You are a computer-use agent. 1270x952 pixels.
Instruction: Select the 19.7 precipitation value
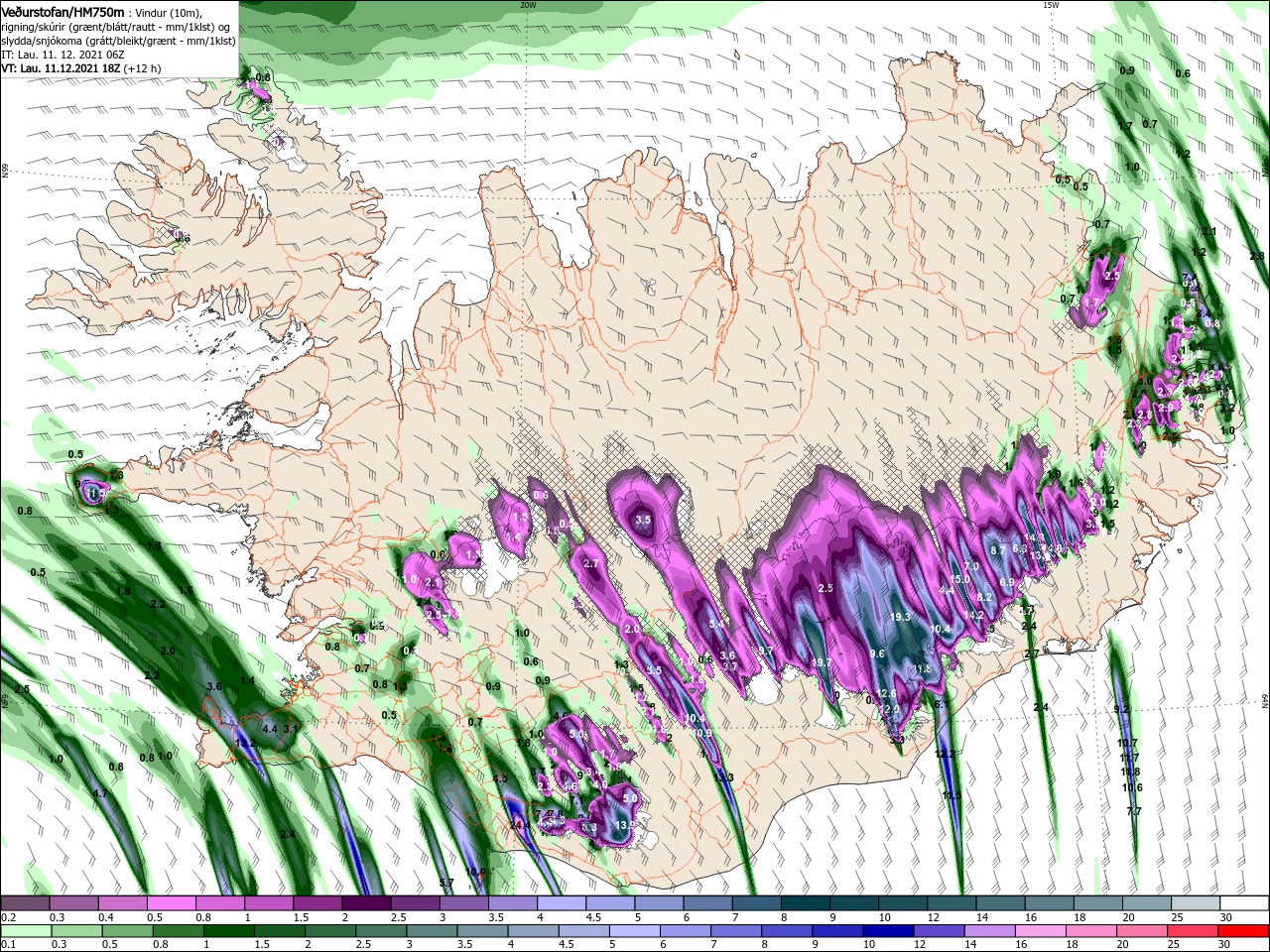coord(821,662)
